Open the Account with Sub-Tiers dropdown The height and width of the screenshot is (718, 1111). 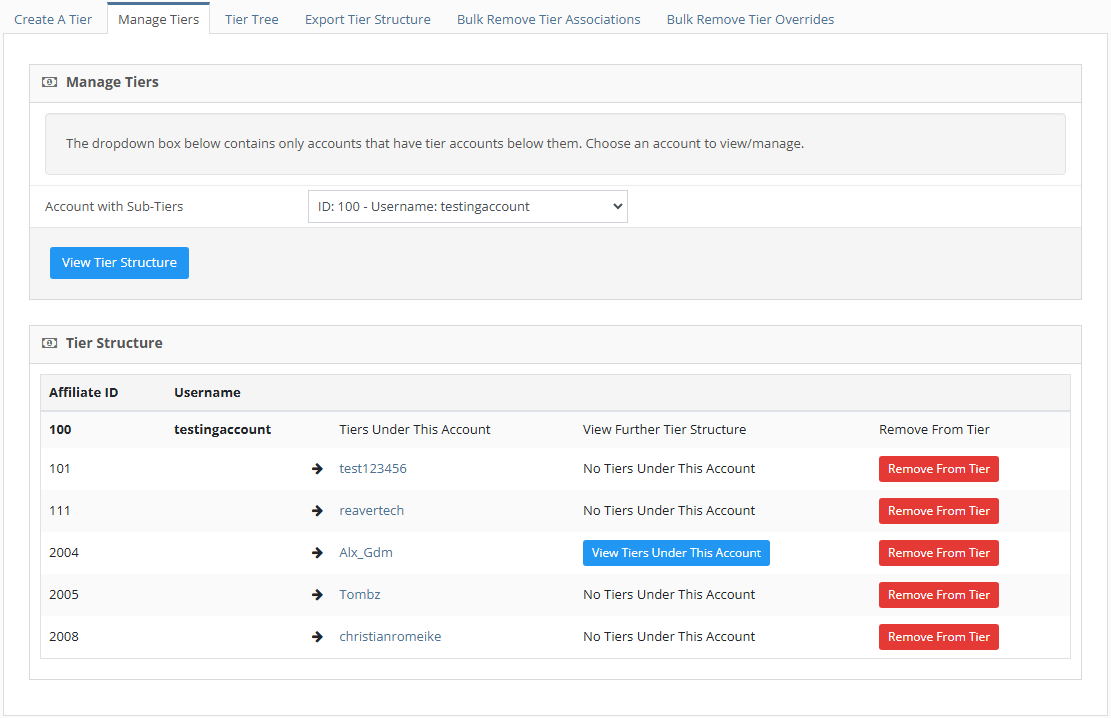pyautogui.click(x=468, y=206)
